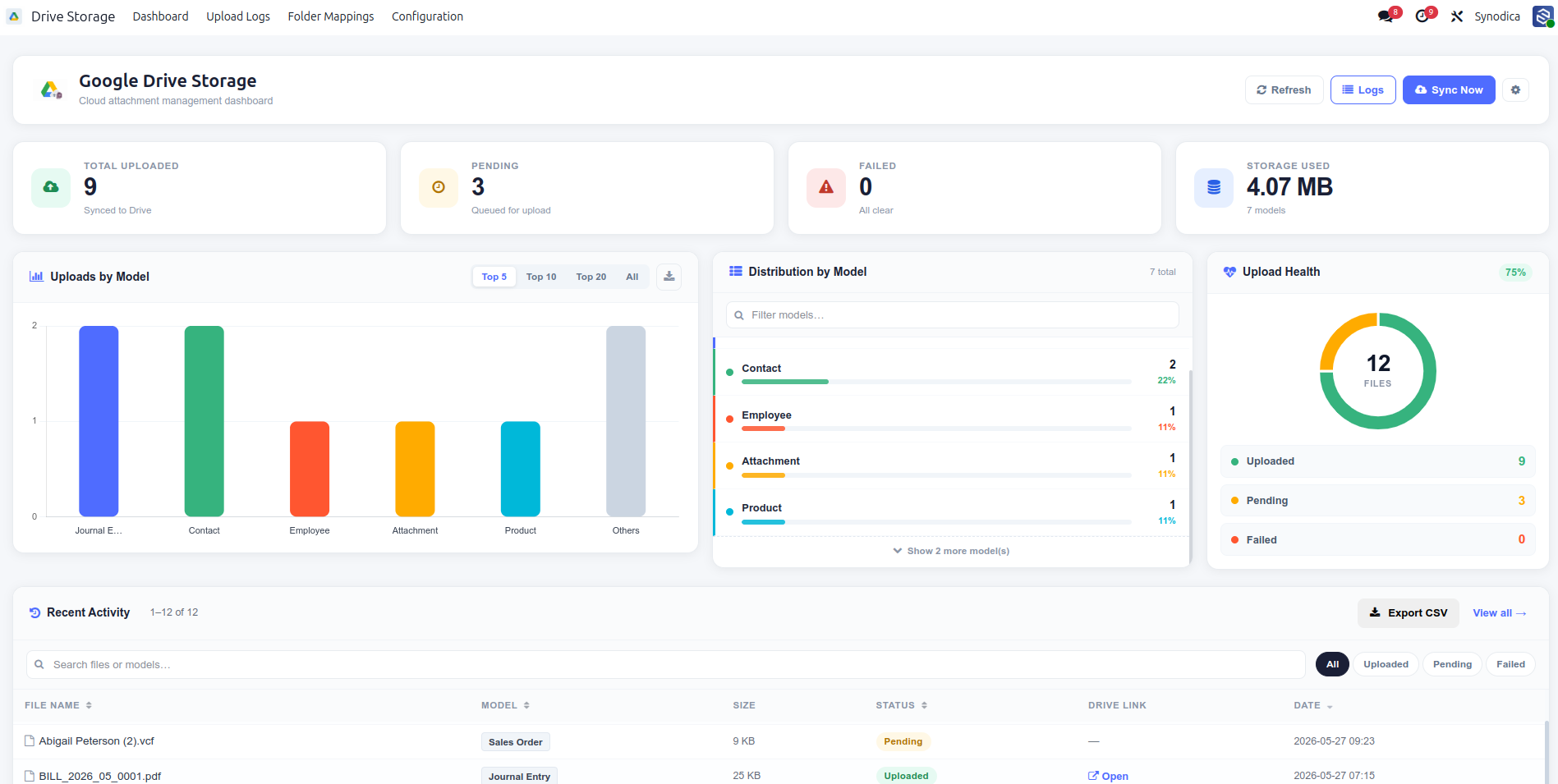Select the Top 5 chart range

494,277
